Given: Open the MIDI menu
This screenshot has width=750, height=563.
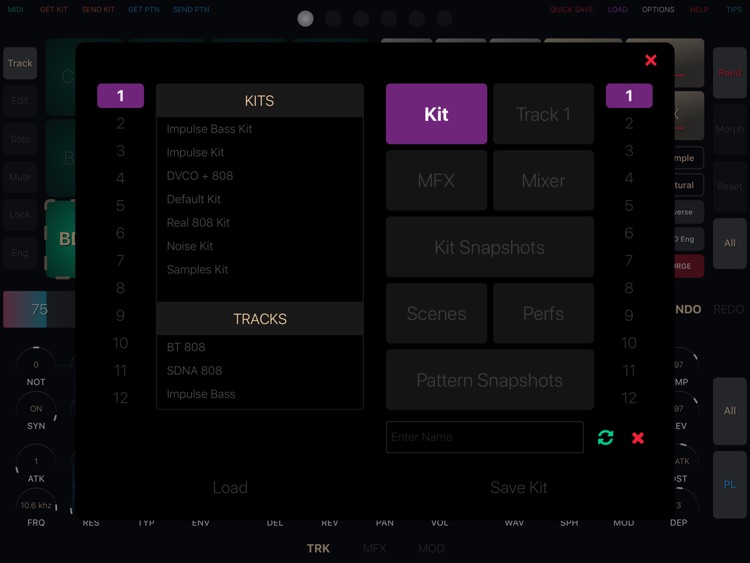Looking at the screenshot, I should [x=15, y=9].
